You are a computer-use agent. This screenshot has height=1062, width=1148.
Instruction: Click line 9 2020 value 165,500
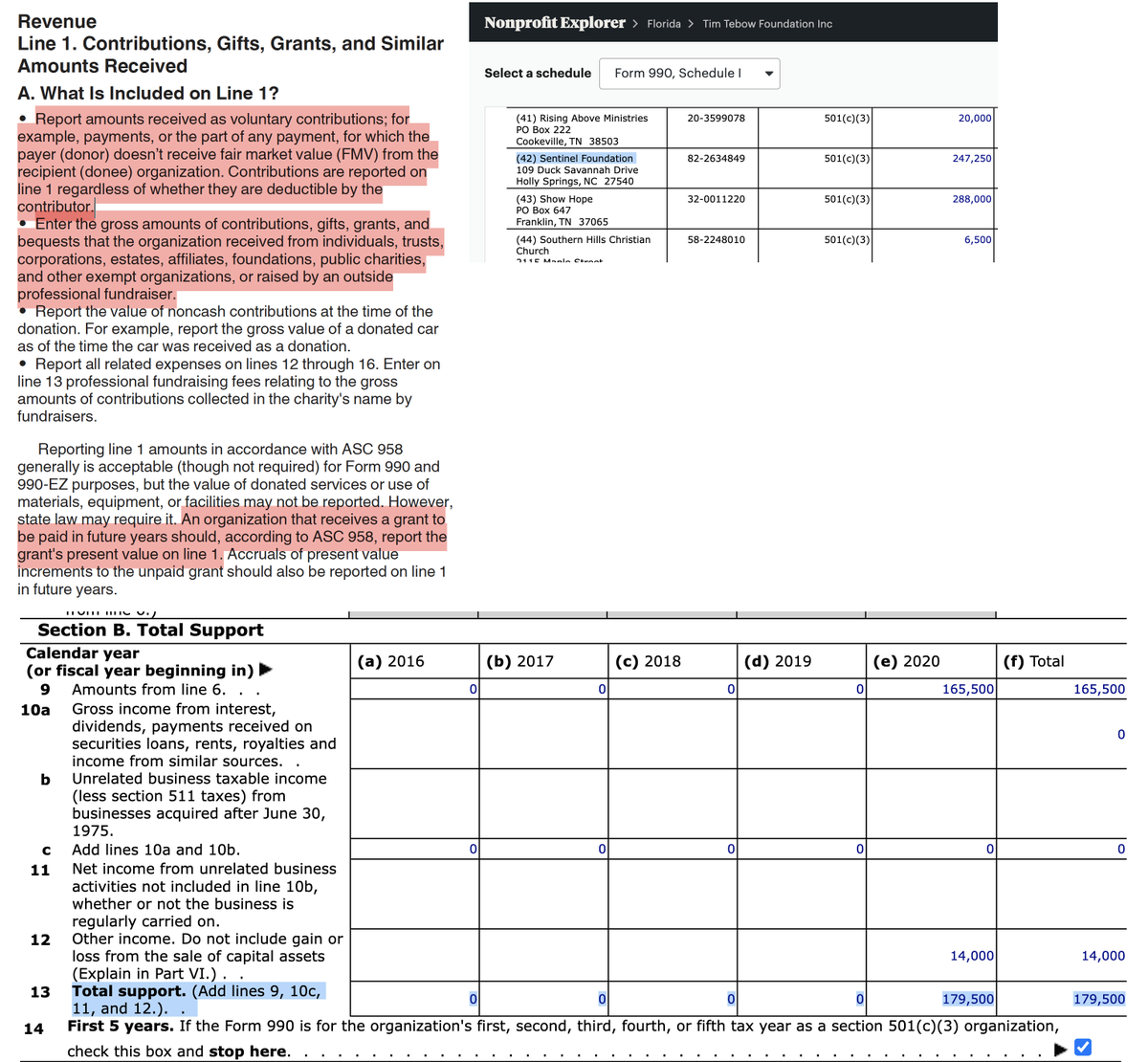[x=968, y=689]
